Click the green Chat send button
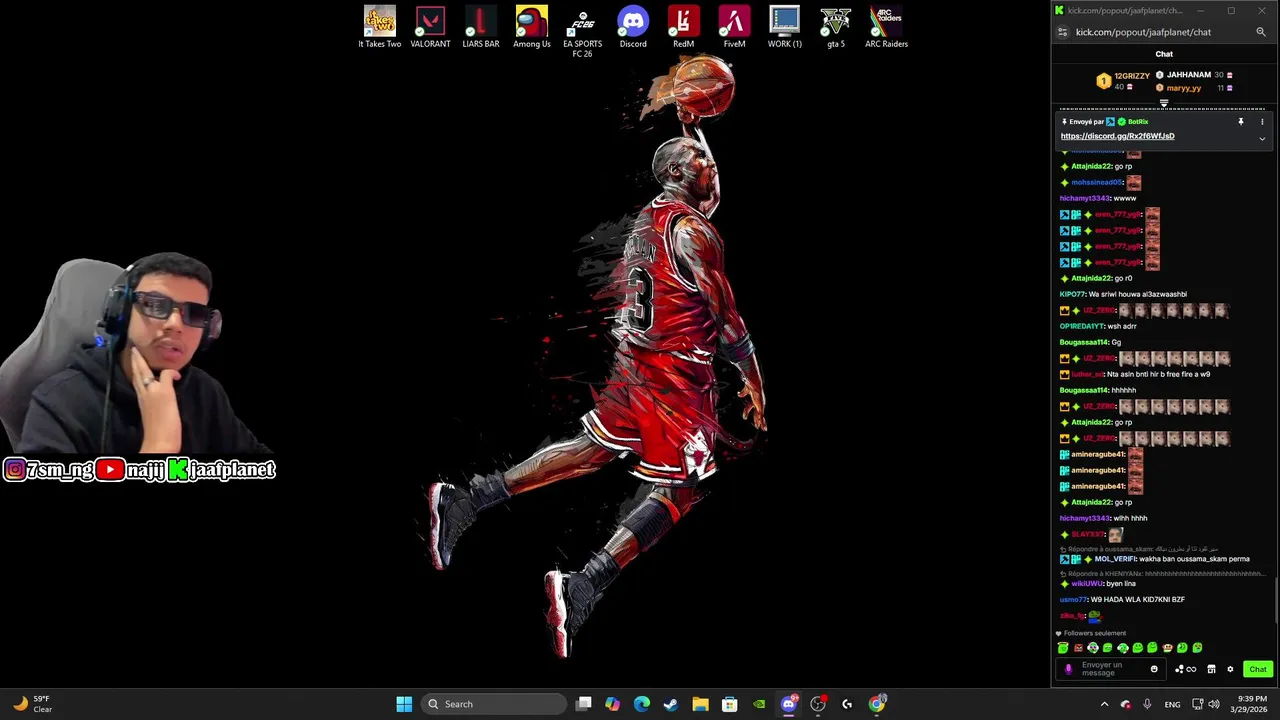This screenshot has width=1280, height=720. click(1257, 669)
